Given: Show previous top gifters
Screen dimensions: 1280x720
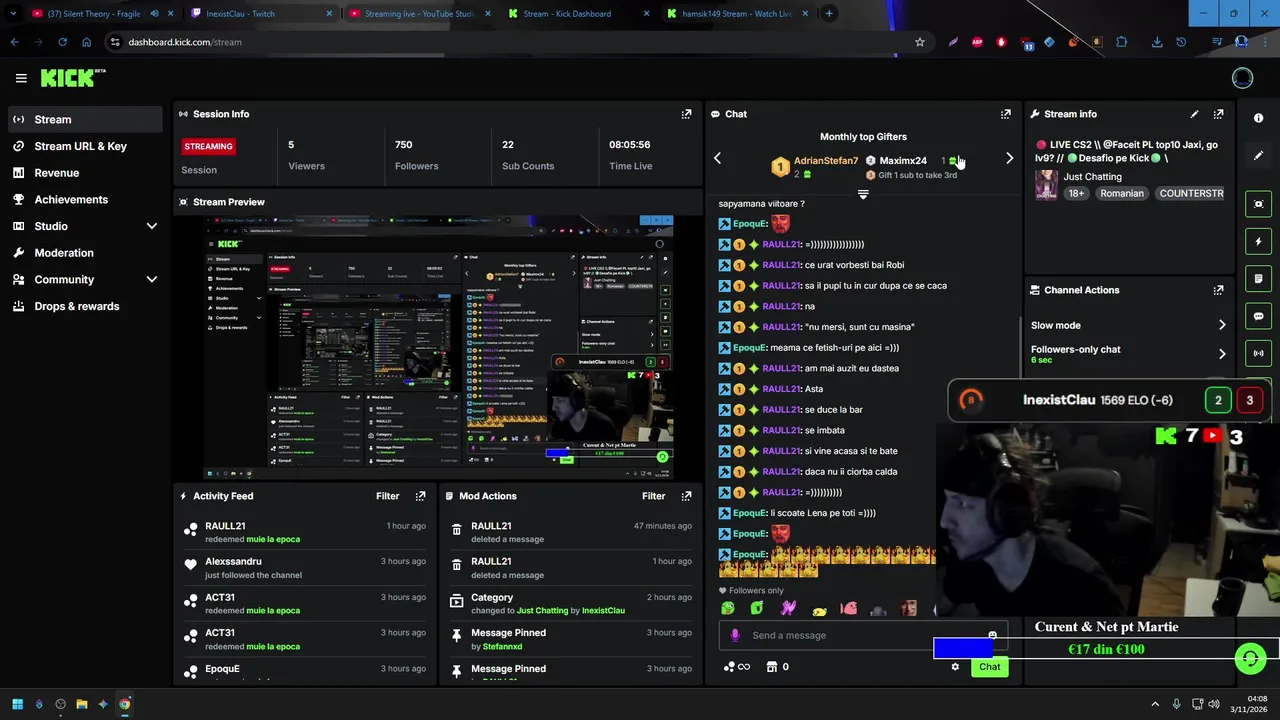Looking at the screenshot, I should tap(717, 158).
